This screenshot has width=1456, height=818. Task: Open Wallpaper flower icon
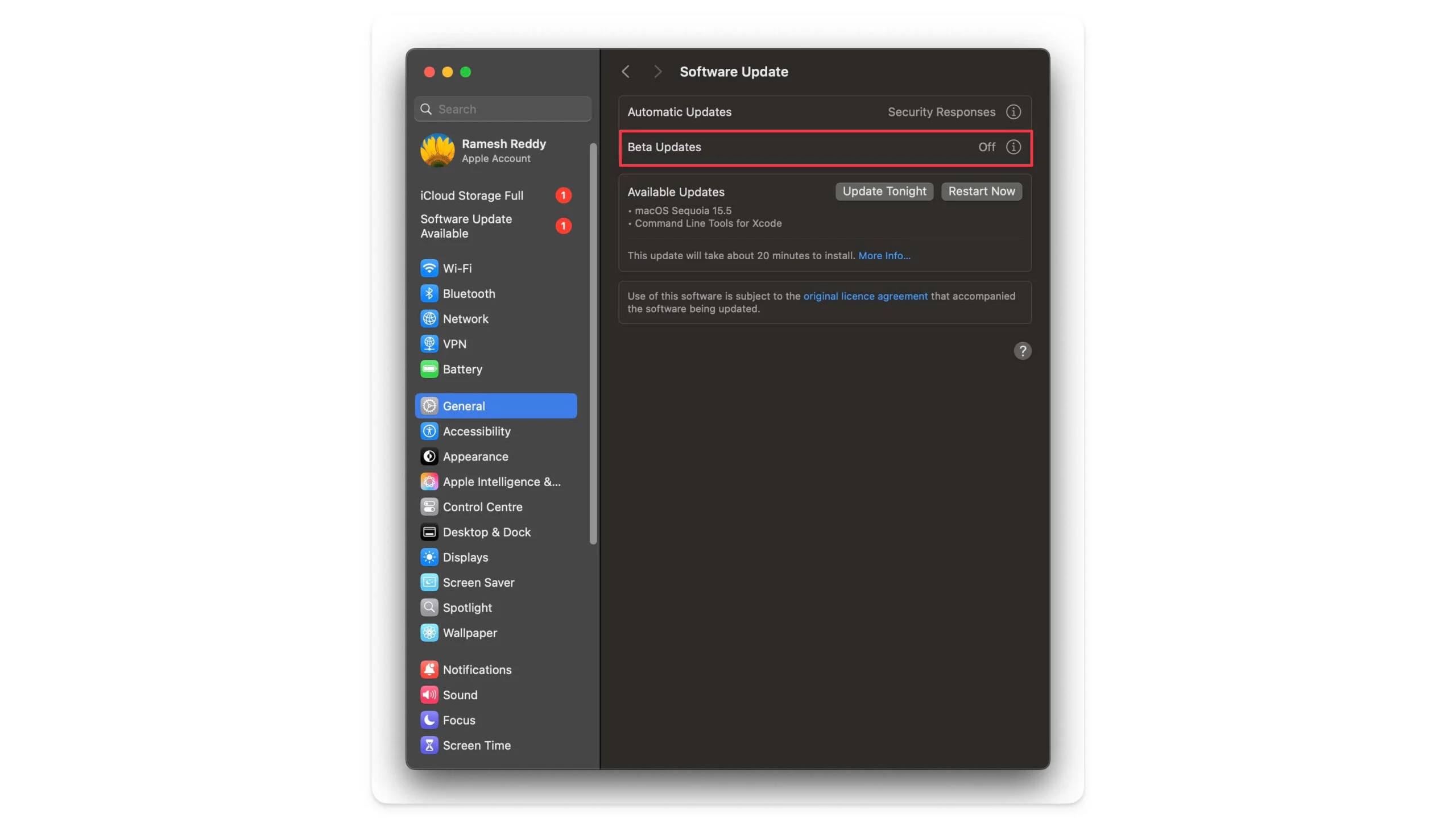point(429,633)
